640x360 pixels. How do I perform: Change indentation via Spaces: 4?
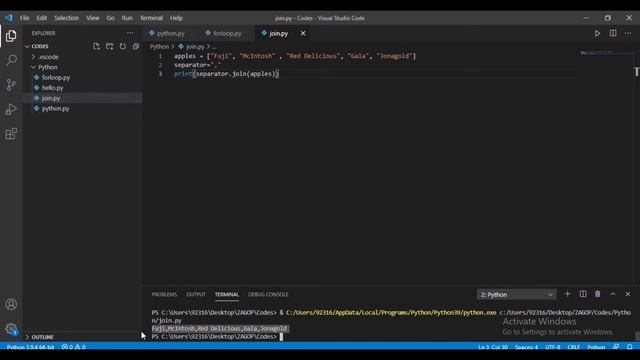click(526, 347)
